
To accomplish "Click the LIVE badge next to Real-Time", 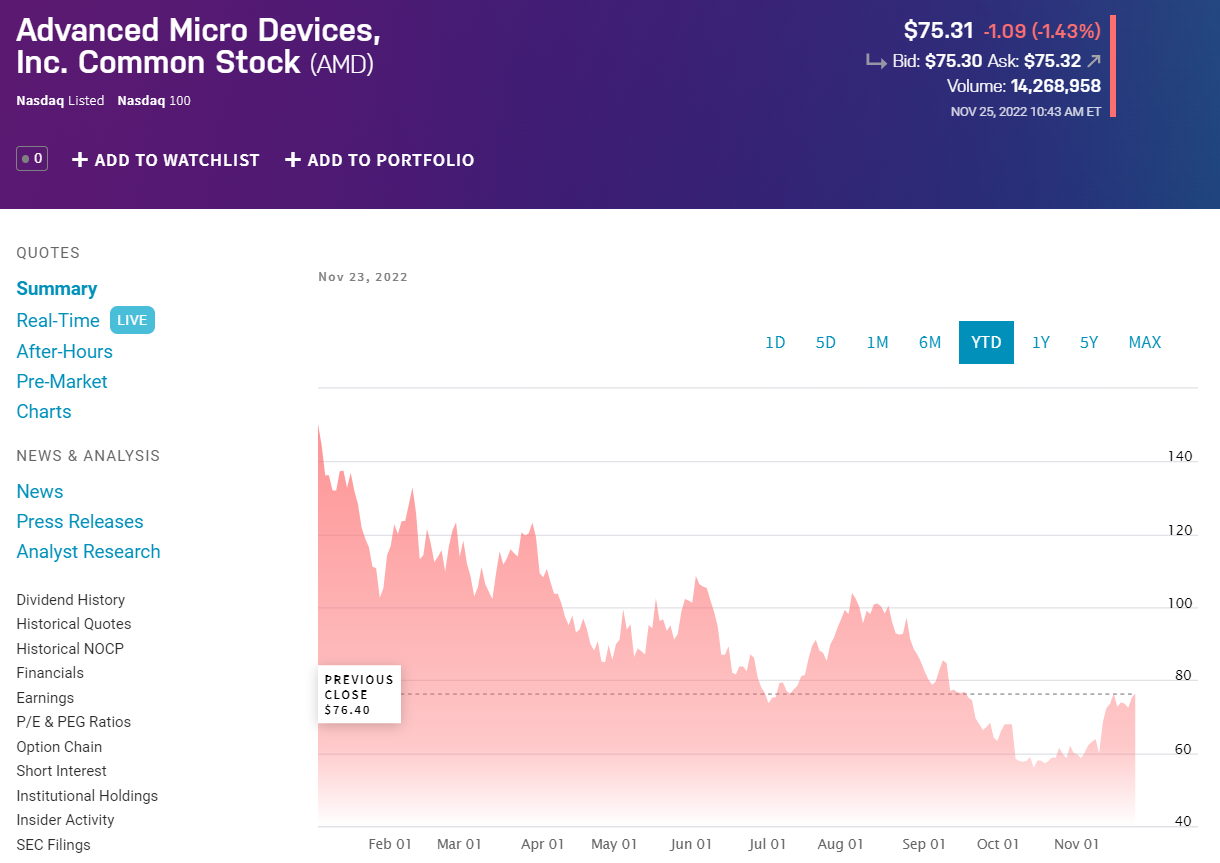I will [x=132, y=320].
